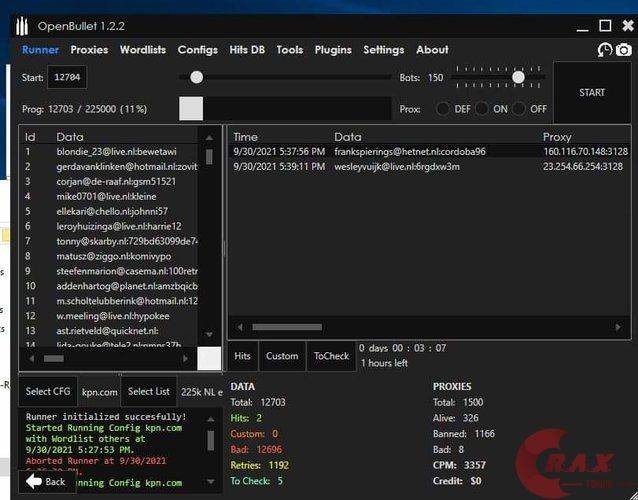Click the run progress bar

pos(285,109)
